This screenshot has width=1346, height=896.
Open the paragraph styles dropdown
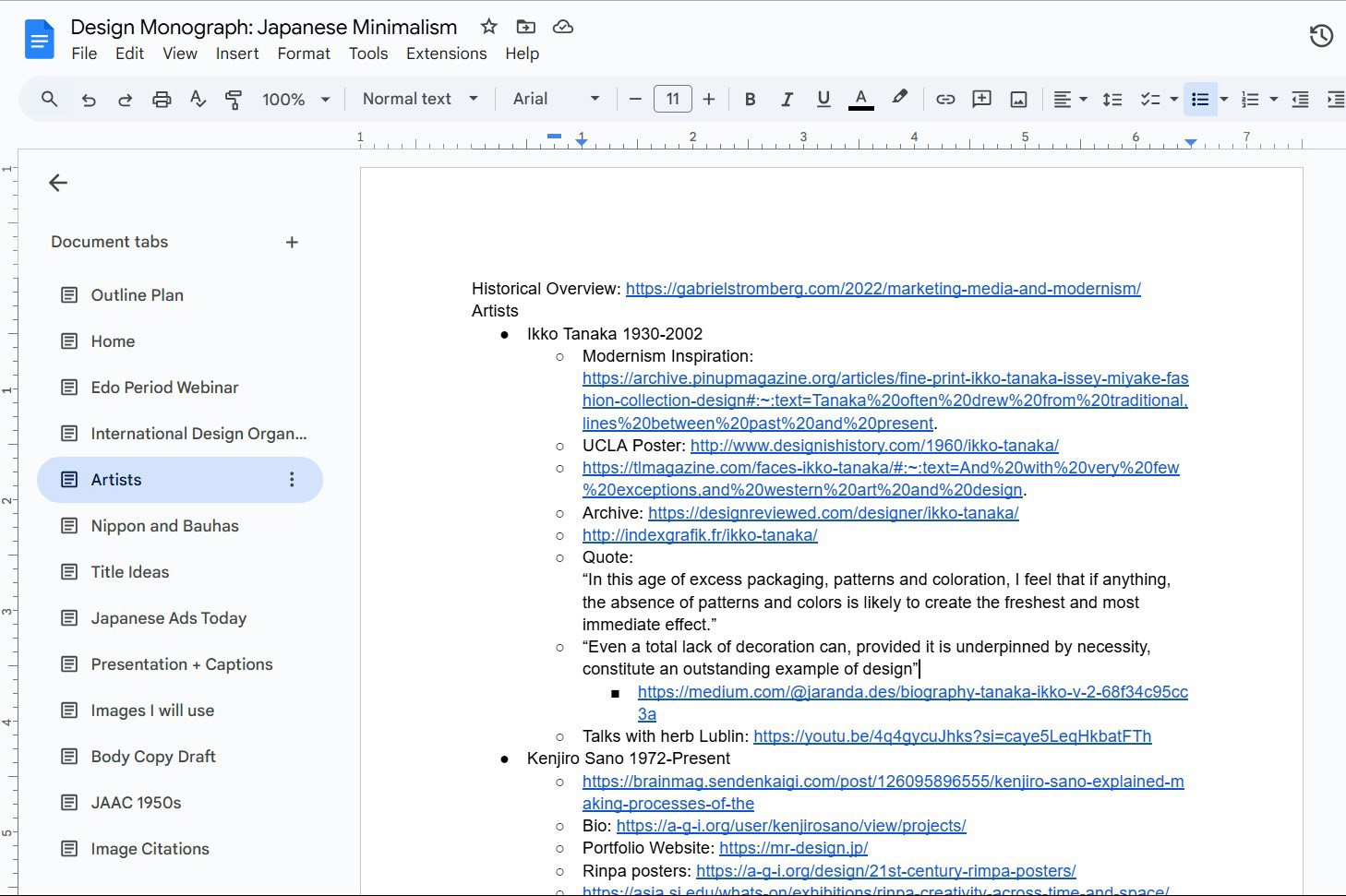pos(418,99)
